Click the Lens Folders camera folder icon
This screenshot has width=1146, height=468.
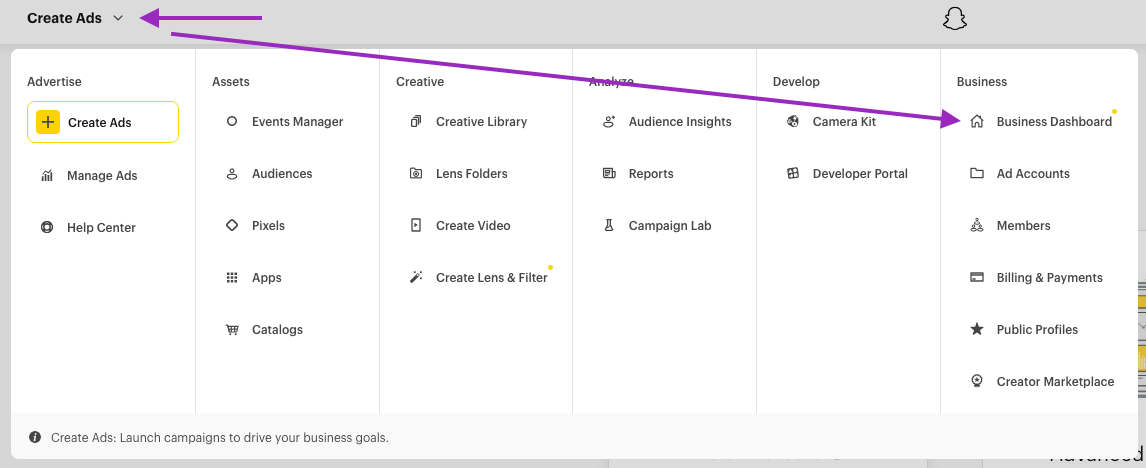pos(416,173)
